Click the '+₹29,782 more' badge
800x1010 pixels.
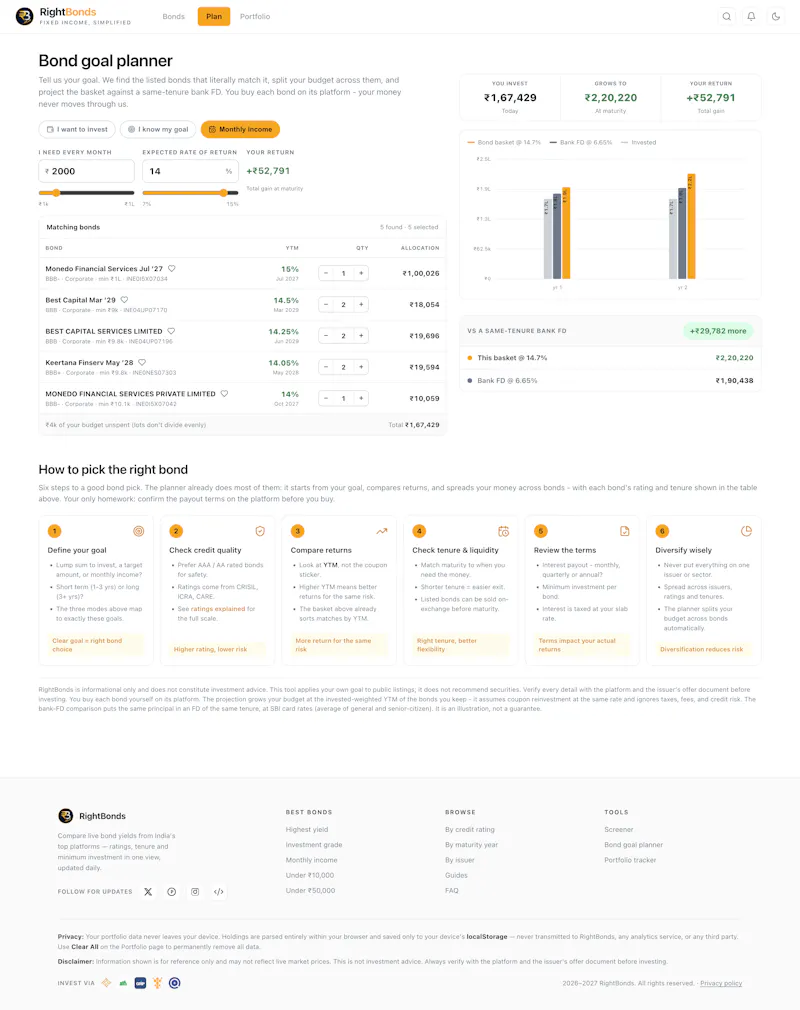718,331
